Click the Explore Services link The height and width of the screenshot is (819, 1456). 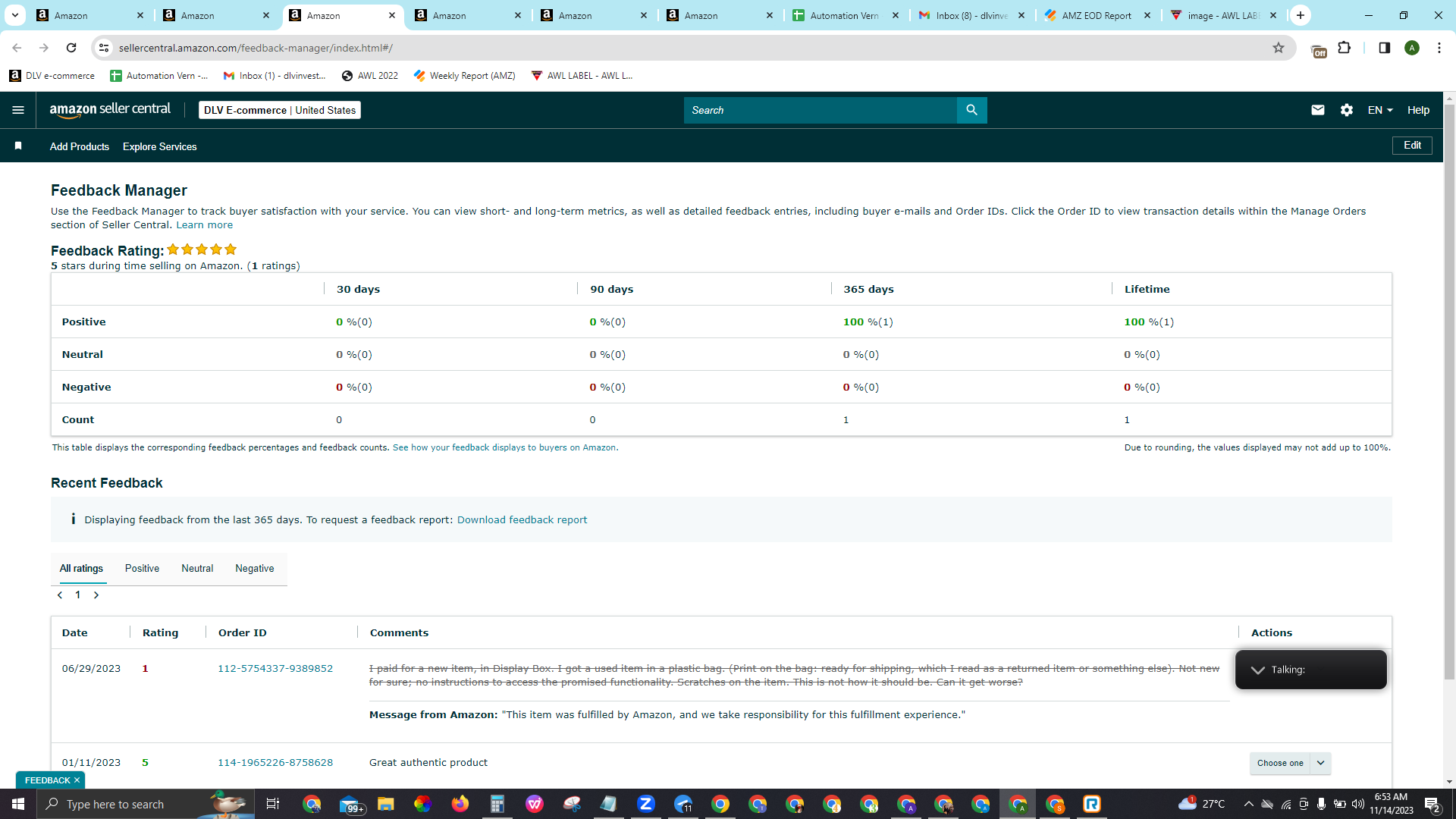pos(160,146)
